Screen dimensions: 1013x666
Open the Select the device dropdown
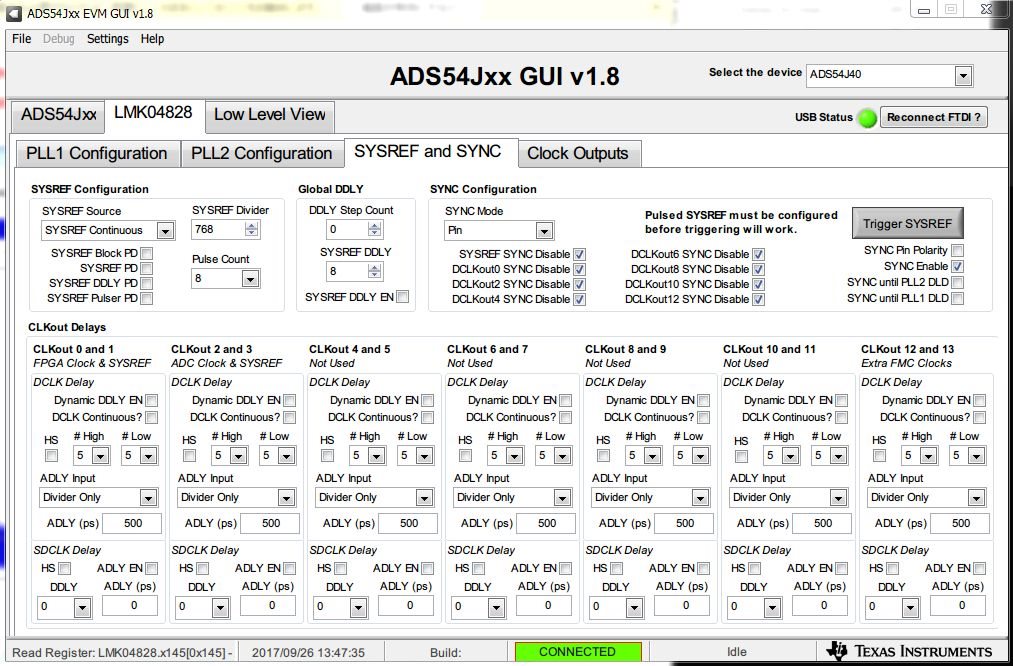pos(963,76)
